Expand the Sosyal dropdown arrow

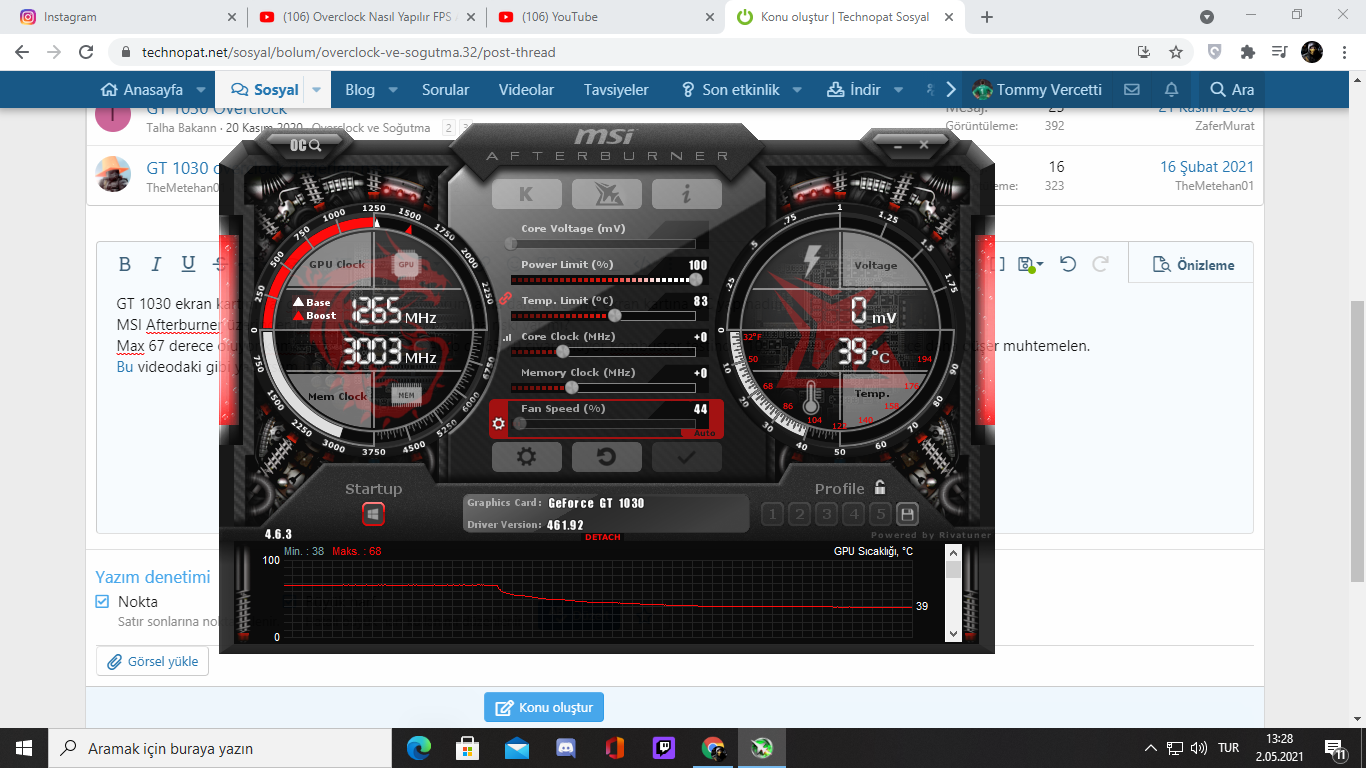pos(317,90)
